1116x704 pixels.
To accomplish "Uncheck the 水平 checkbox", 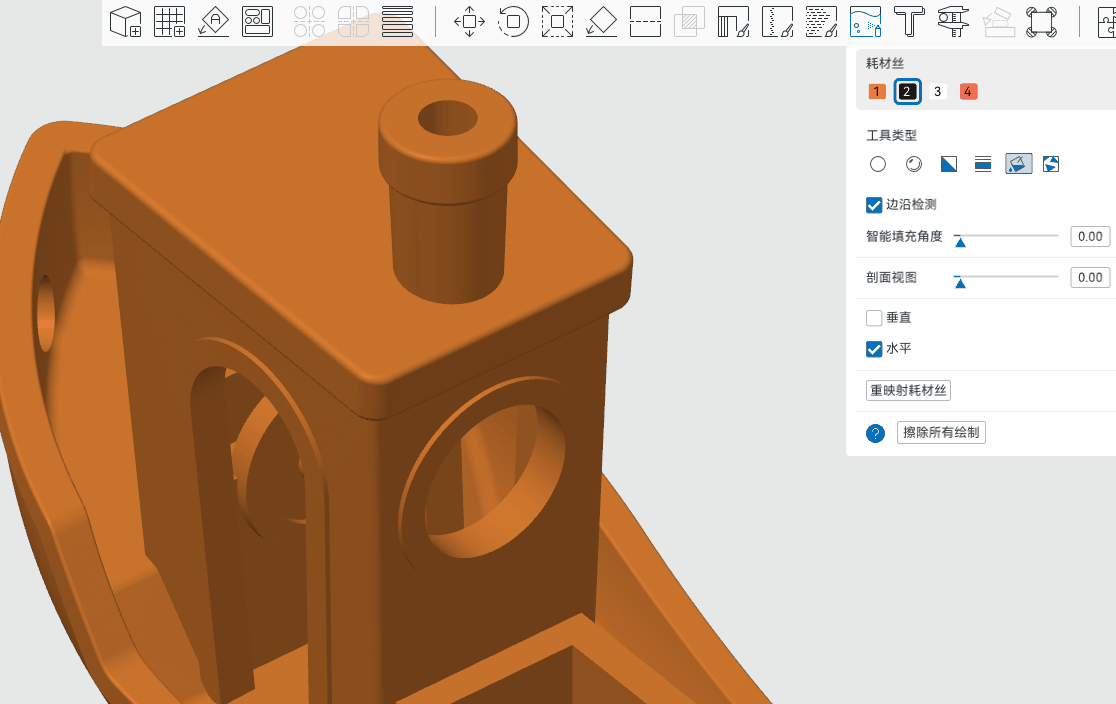I will pos(874,349).
